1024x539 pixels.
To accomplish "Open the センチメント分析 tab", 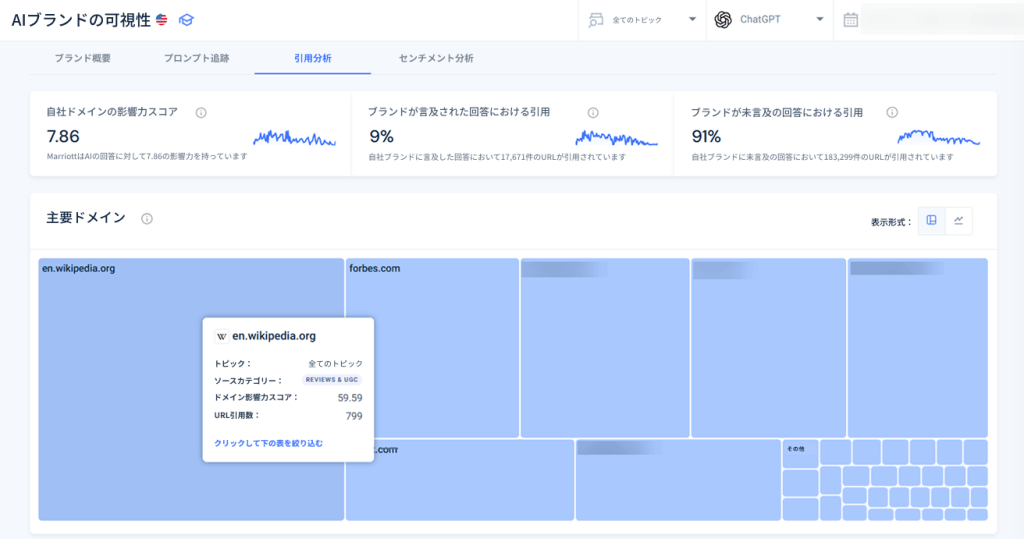I will 436,58.
